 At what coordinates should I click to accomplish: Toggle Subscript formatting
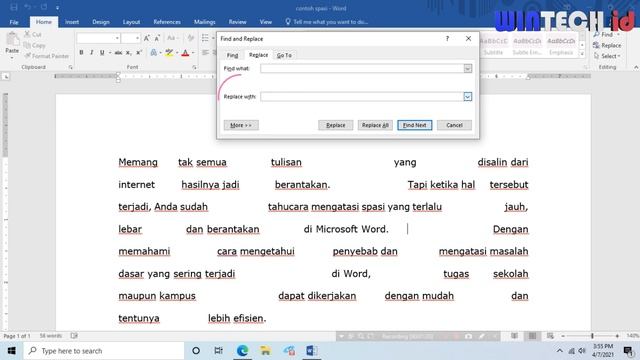[128, 53]
